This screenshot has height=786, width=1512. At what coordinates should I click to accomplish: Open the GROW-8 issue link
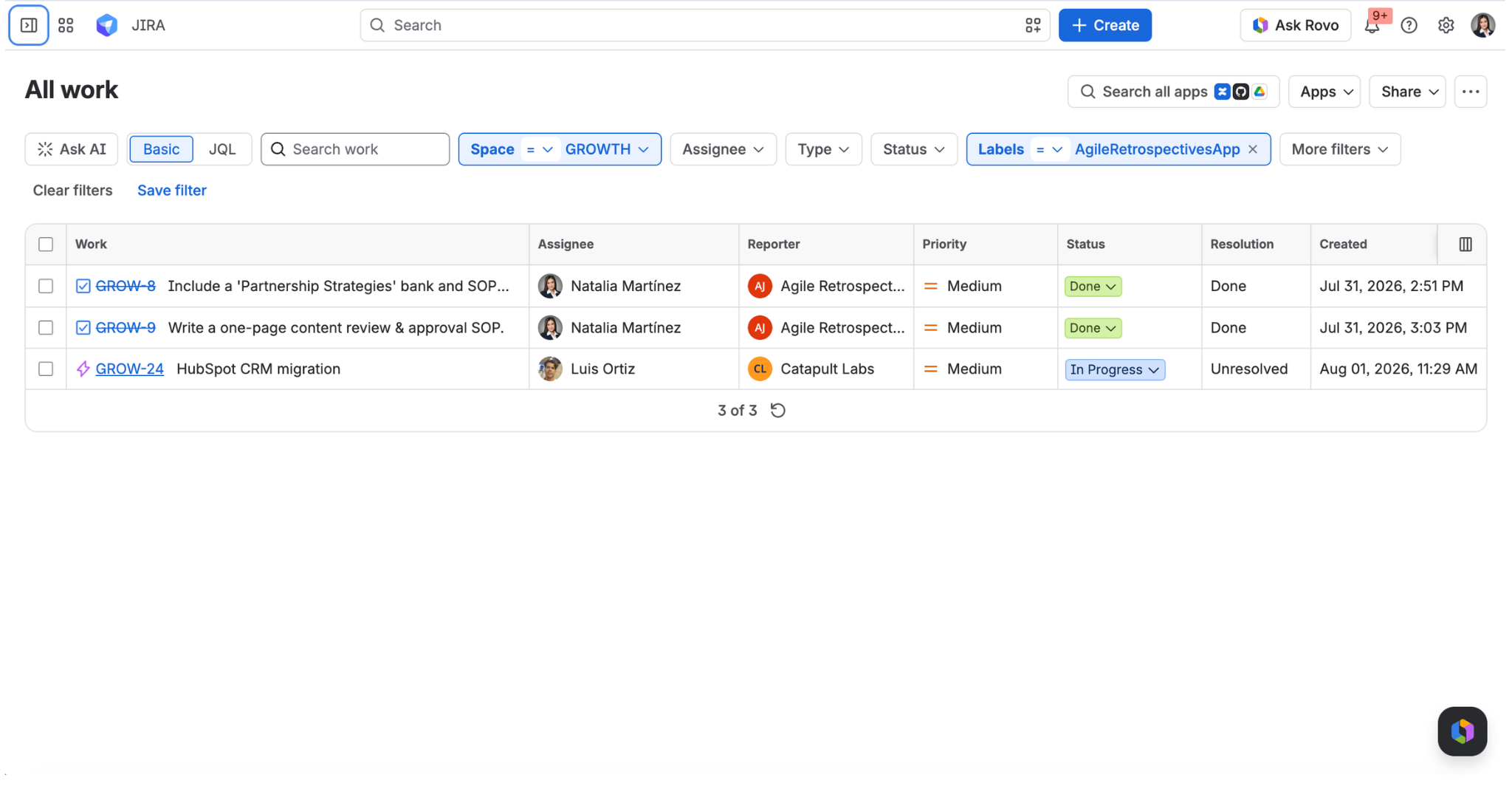click(126, 286)
